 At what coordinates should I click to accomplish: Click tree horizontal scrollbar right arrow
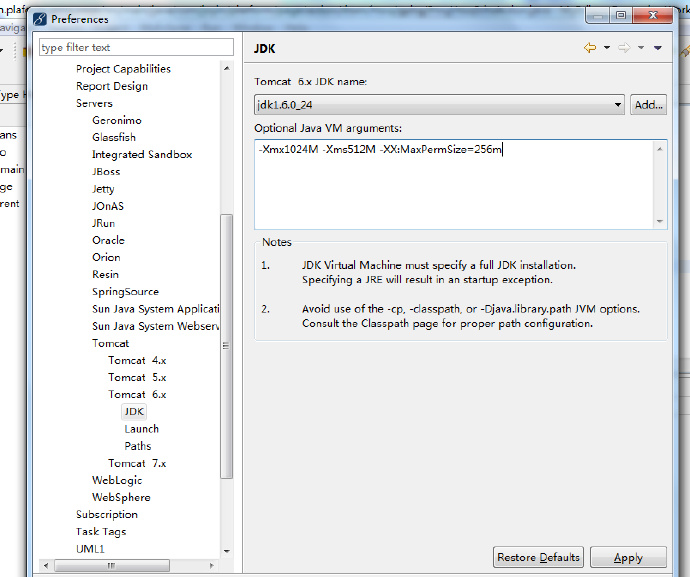tap(212, 566)
